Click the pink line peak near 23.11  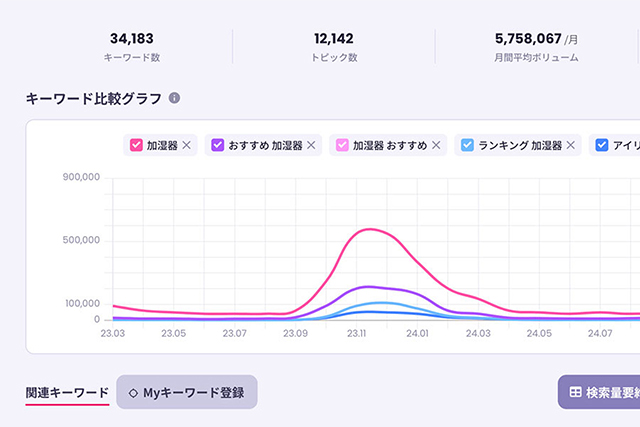point(370,229)
